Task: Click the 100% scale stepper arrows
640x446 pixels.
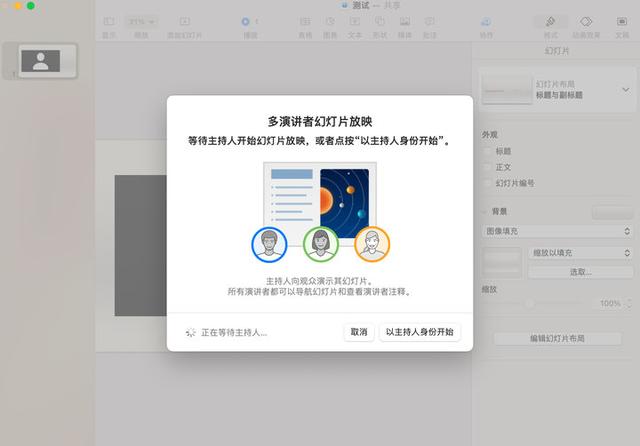Action: point(629,303)
